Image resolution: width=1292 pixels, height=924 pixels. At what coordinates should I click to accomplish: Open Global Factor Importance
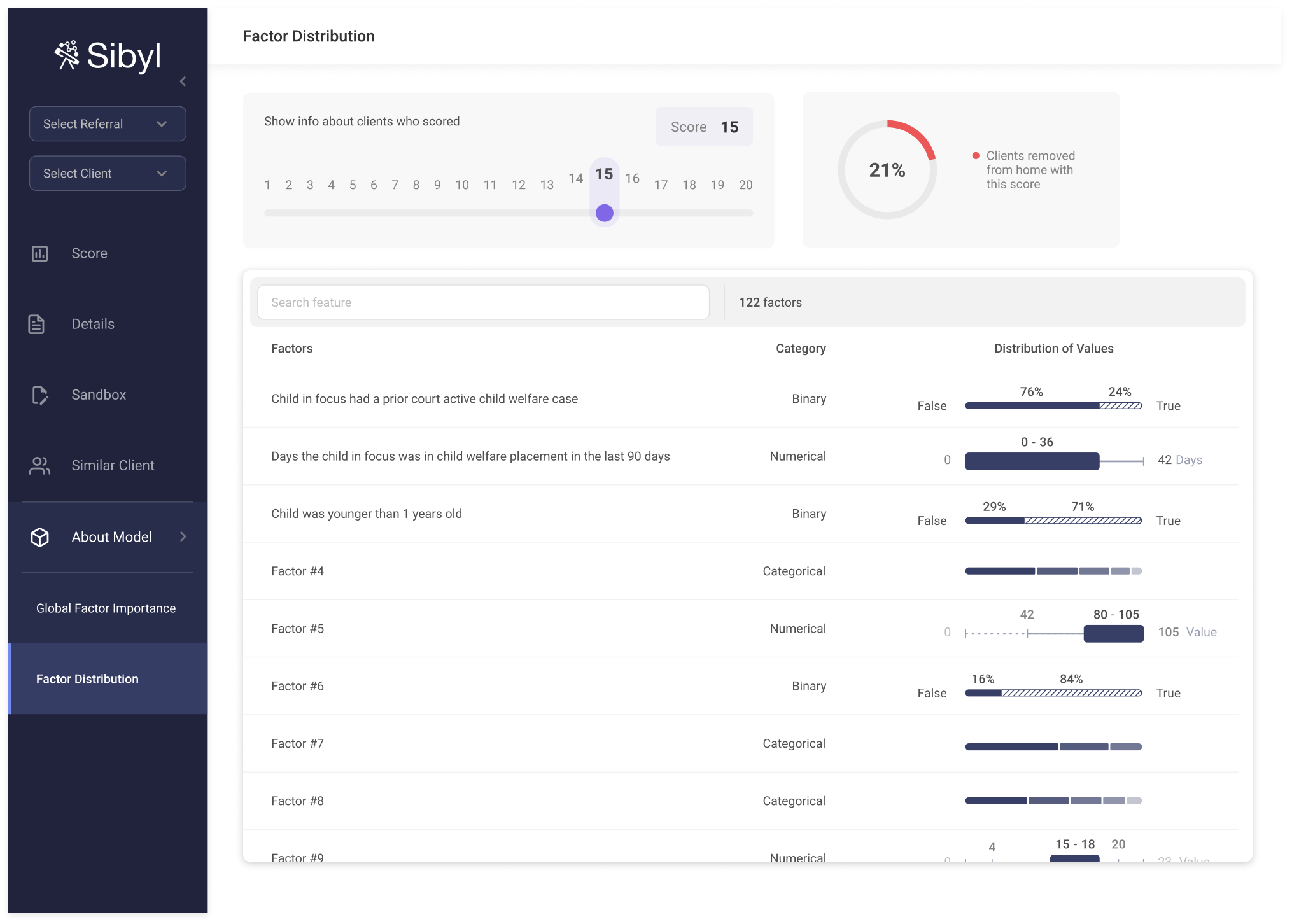106,608
